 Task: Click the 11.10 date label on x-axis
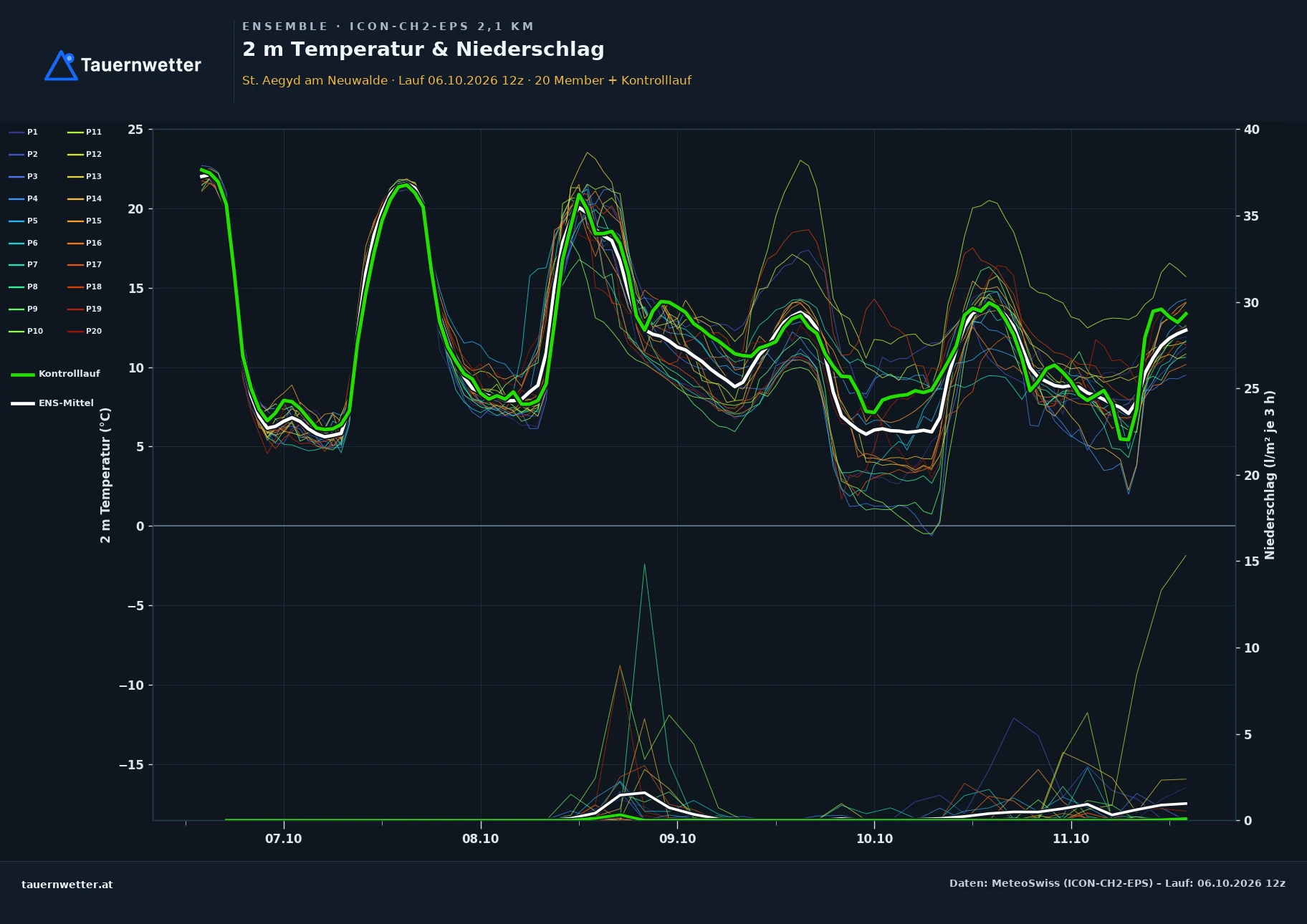[x=1071, y=839]
